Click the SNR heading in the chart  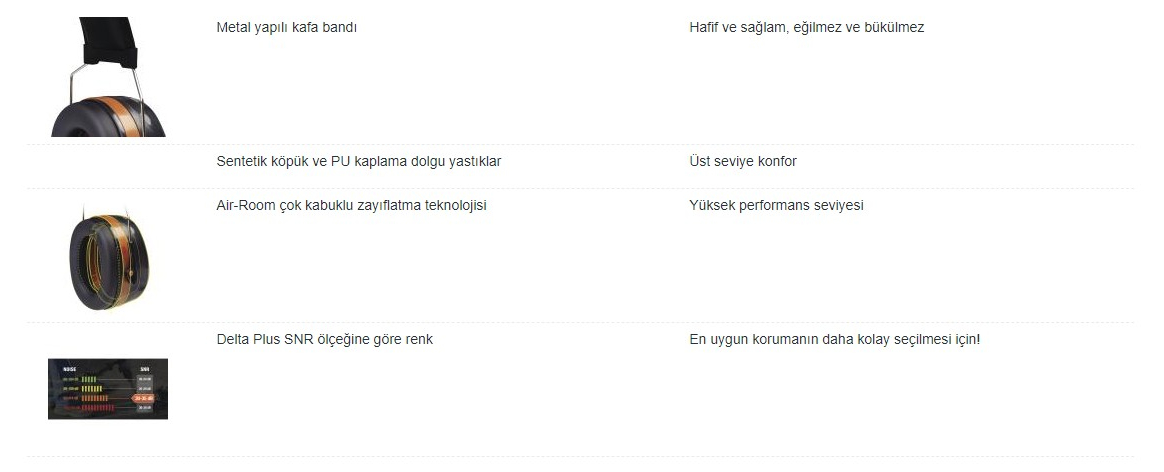tap(145, 369)
